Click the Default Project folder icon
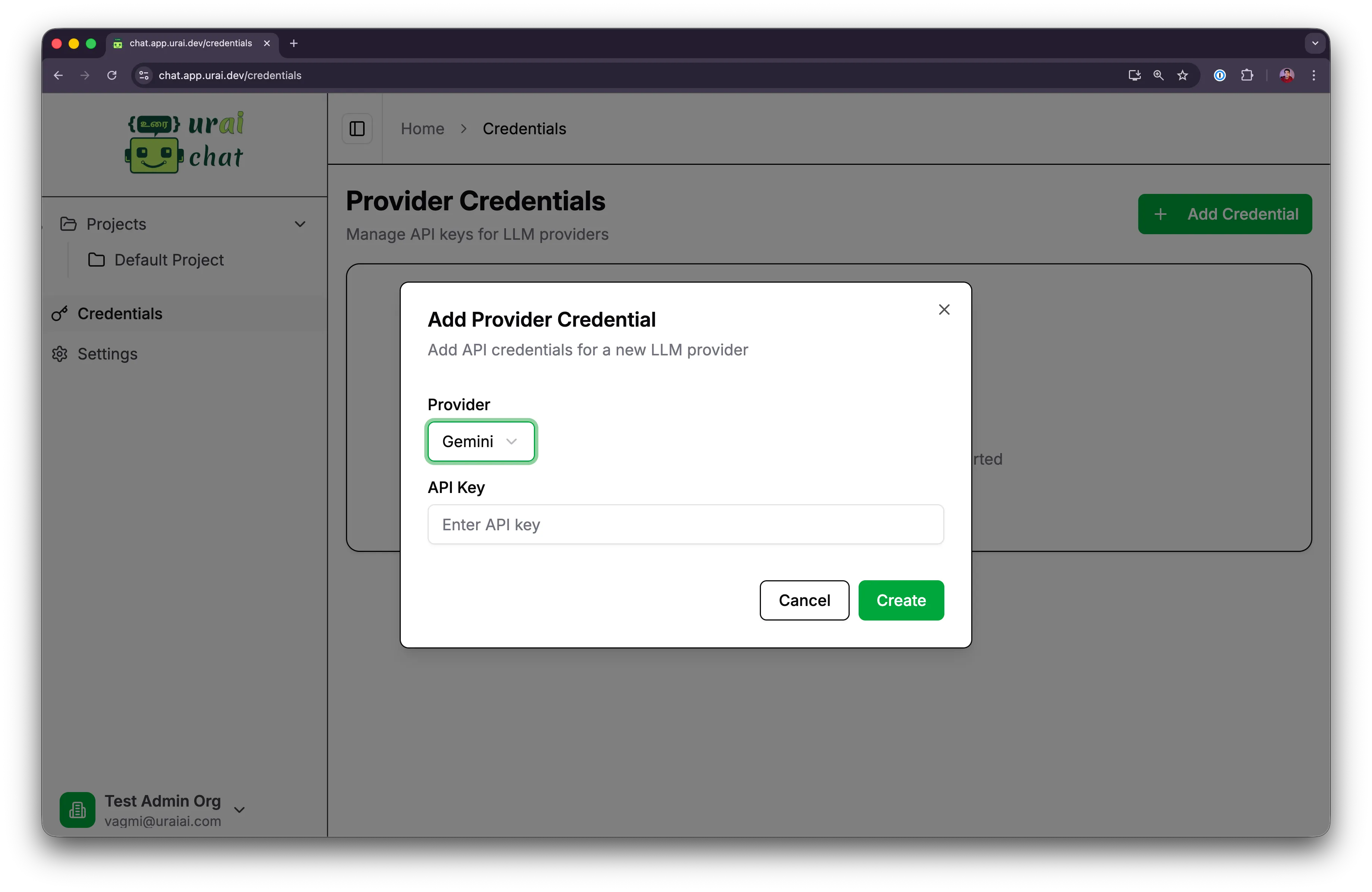The image size is (1372, 892). pyautogui.click(x=96, y=260)
